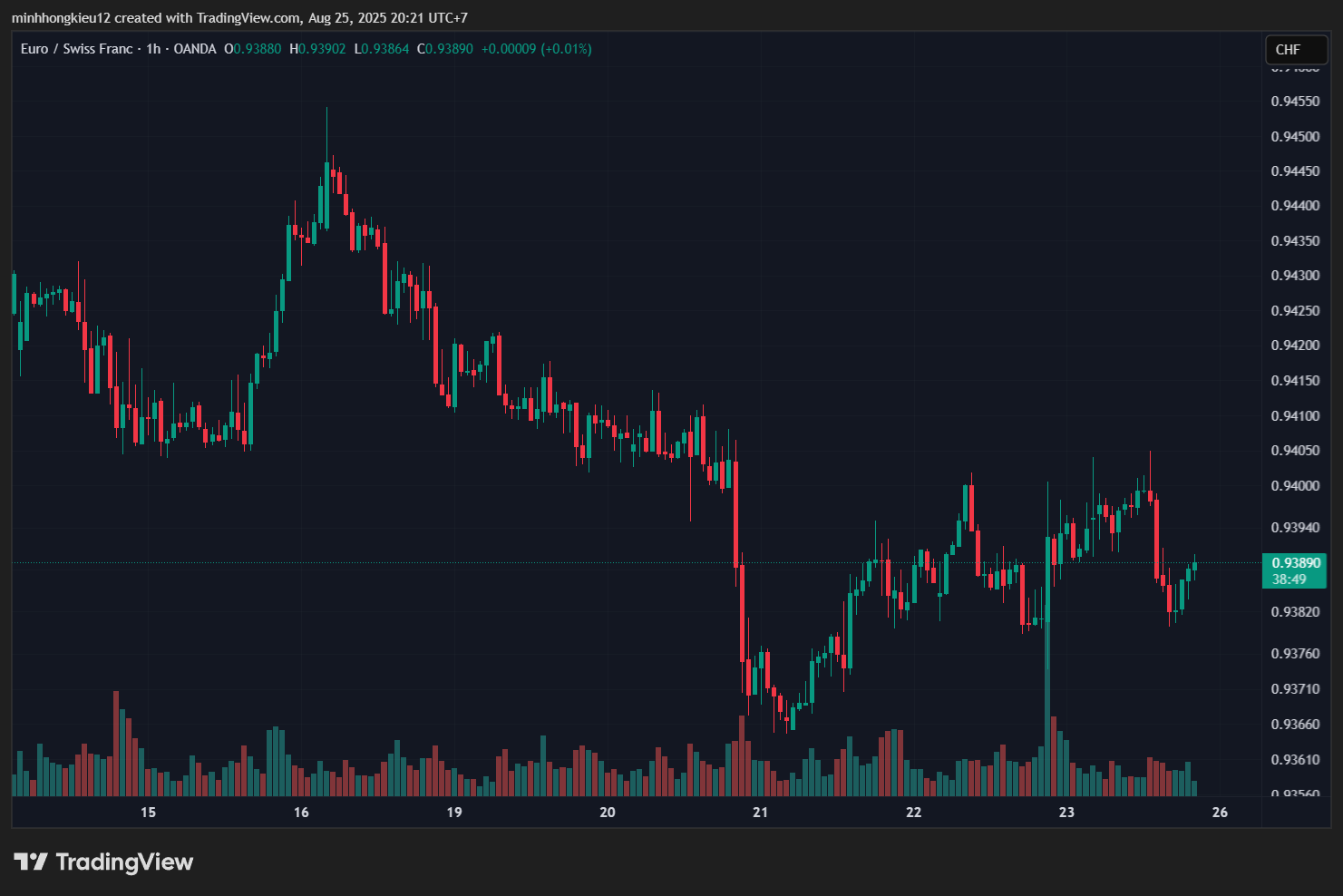
Task: Click the TradingView wordmark at bottom
Action: pyautogui.click(x=124, y=862)
